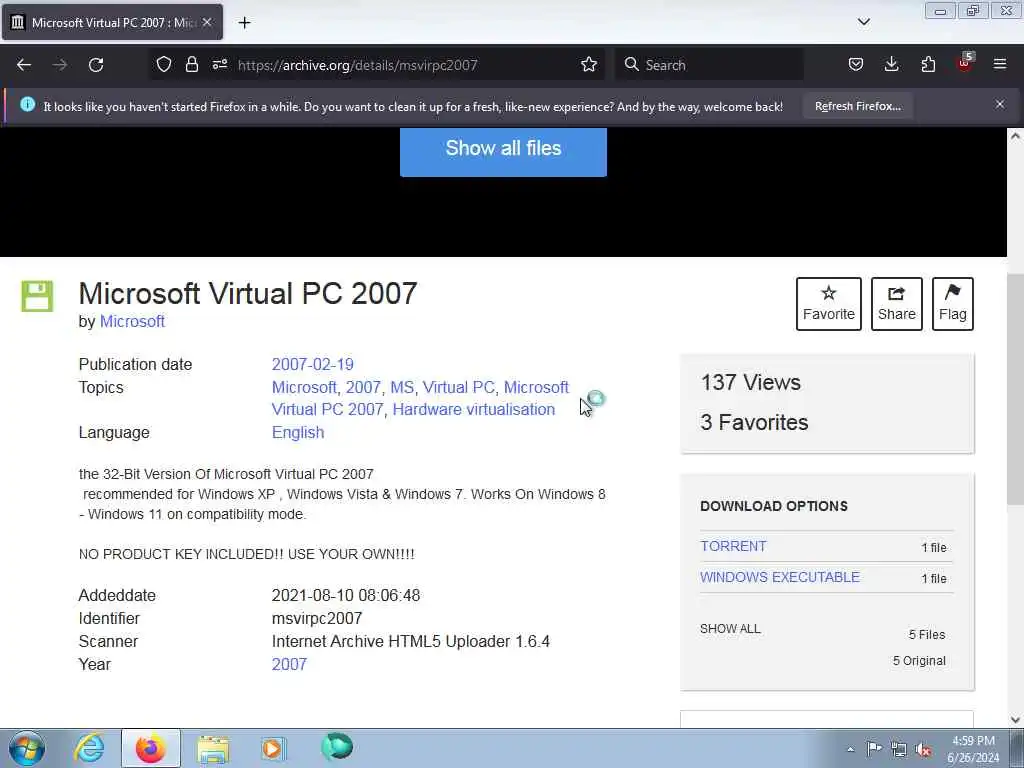Click the Refresh Firefox... button
Screen dimensions: 1024x768
(x=857, y=106)
